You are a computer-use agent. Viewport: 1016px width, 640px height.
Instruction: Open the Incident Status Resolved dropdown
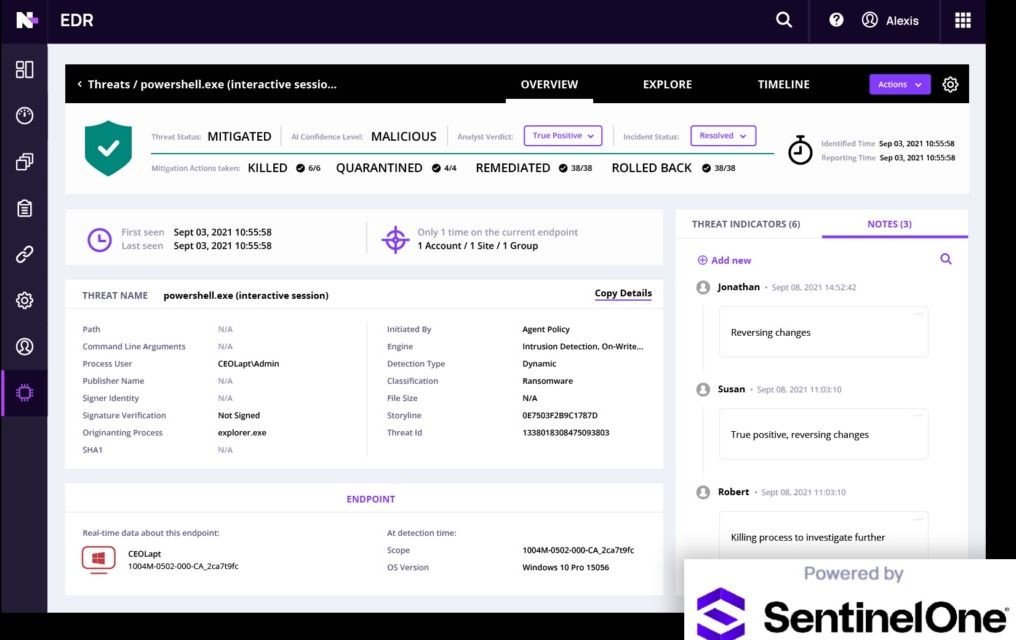click(722, 136)
